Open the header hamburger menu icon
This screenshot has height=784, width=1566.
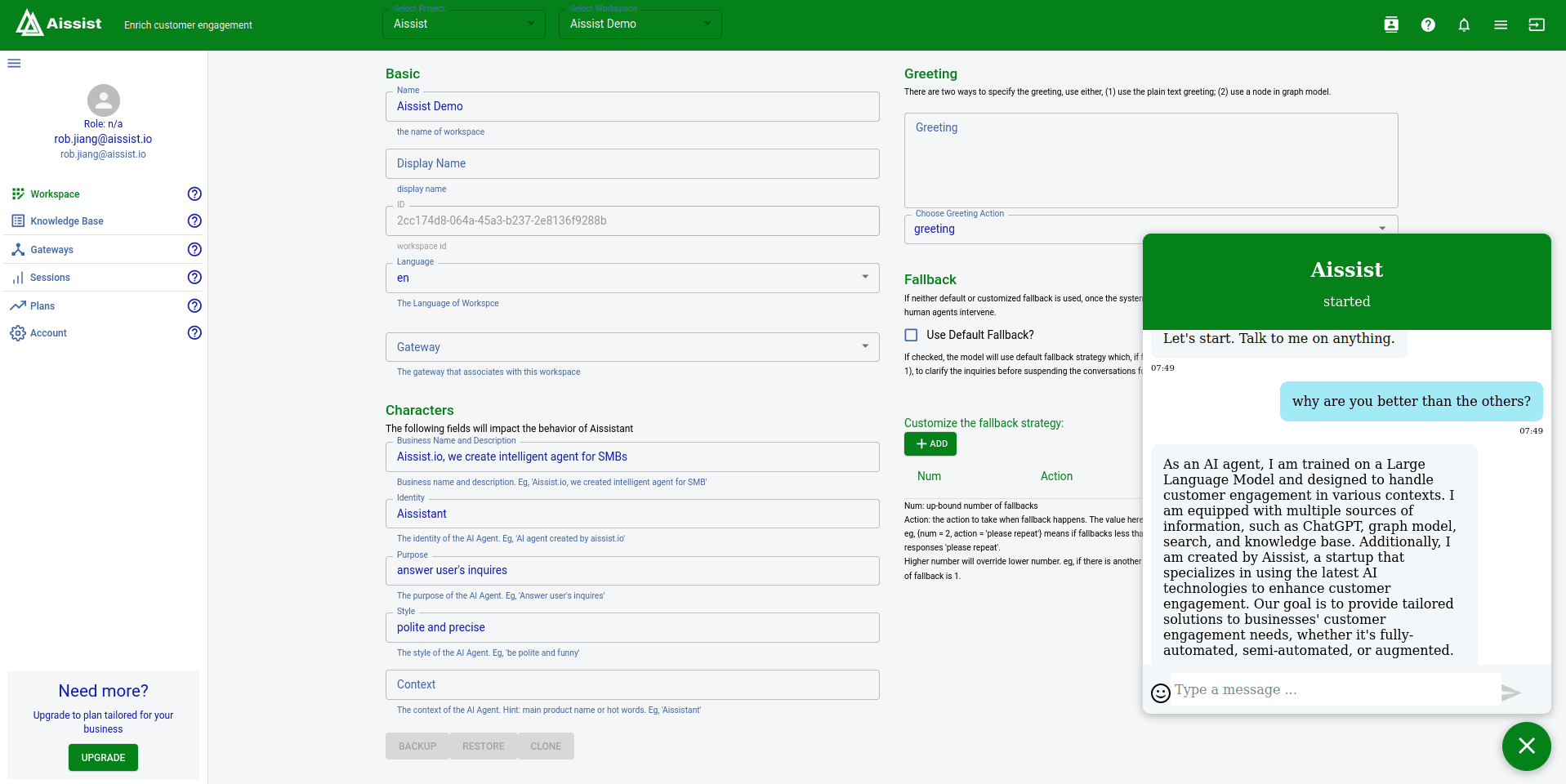1501,24
